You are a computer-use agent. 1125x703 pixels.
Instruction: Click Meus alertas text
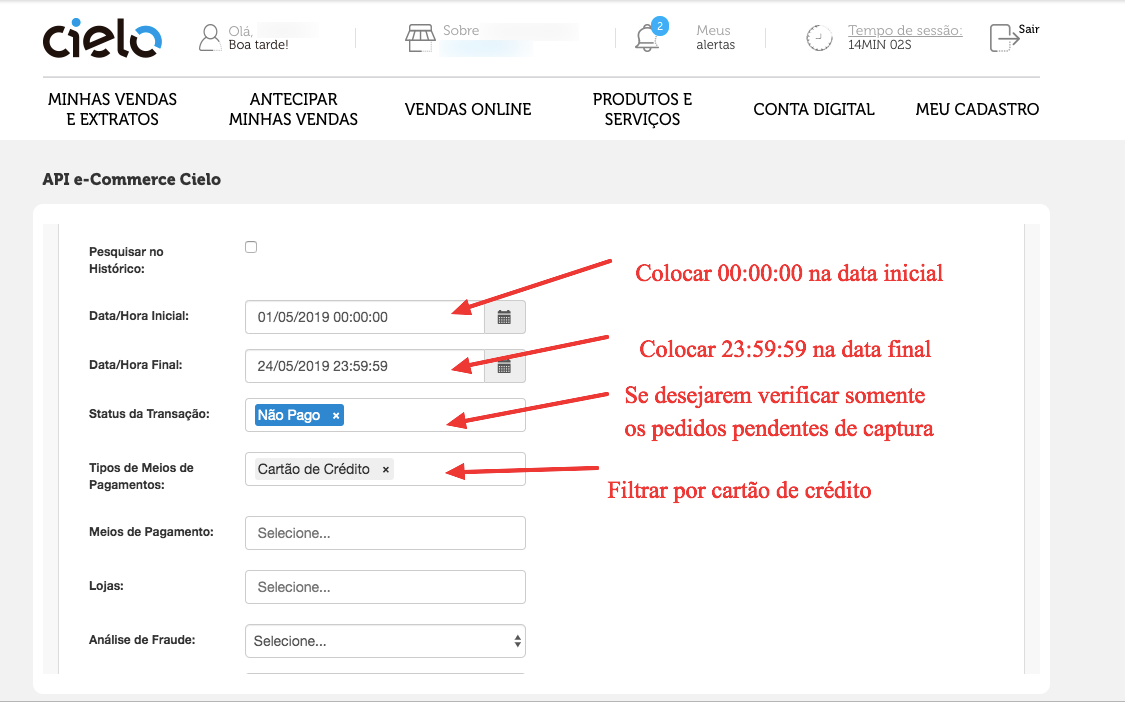point(715,37)
